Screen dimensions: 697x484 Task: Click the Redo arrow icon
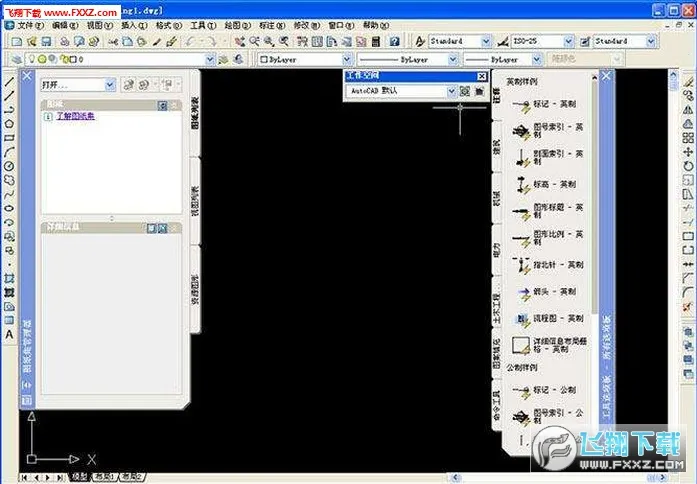(x=212, y=42)
